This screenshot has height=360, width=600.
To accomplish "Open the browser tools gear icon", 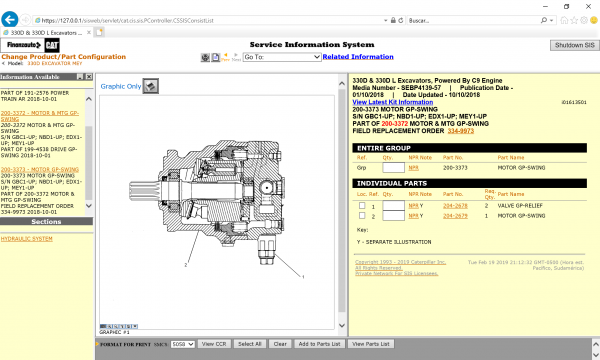I will 584,20.
